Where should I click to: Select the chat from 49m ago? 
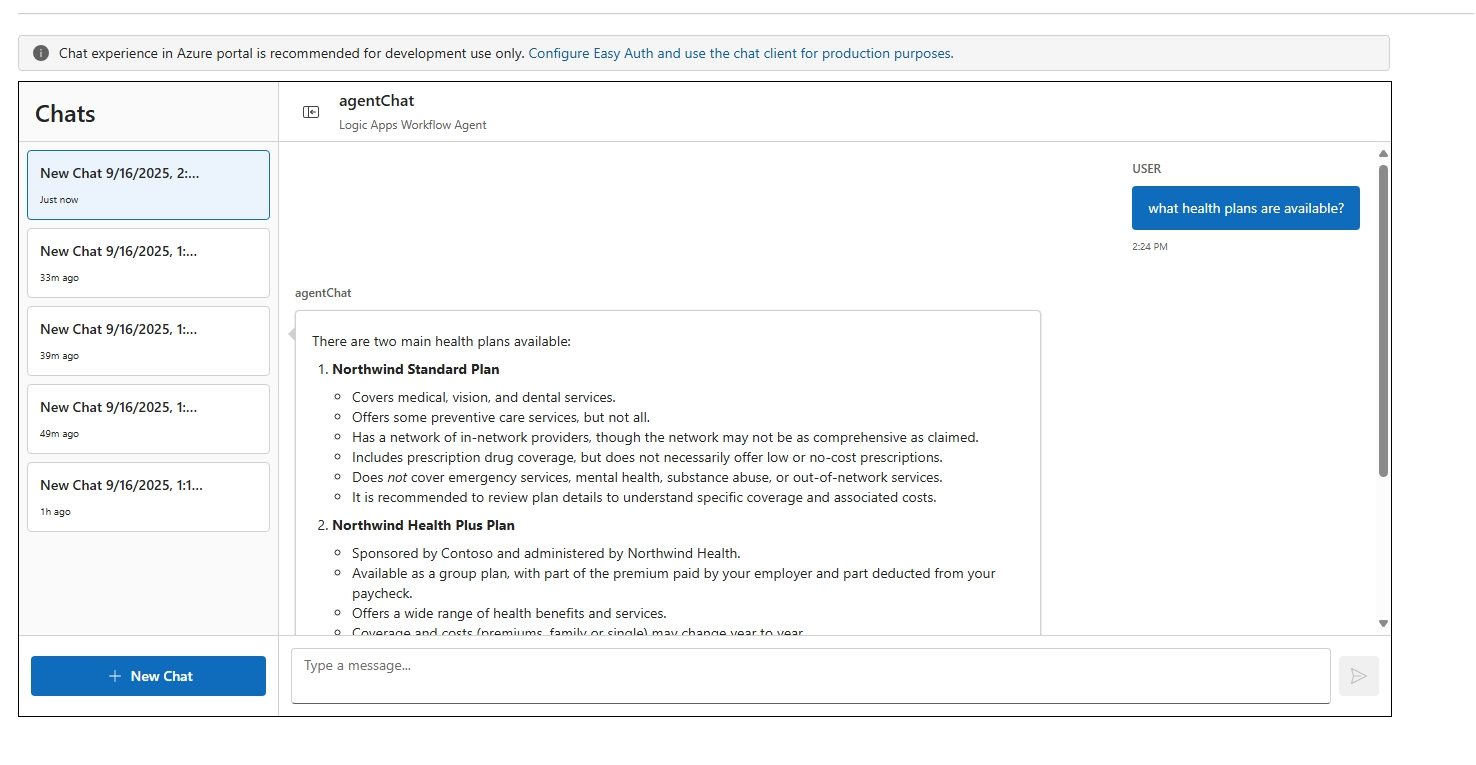coord(148,418)
